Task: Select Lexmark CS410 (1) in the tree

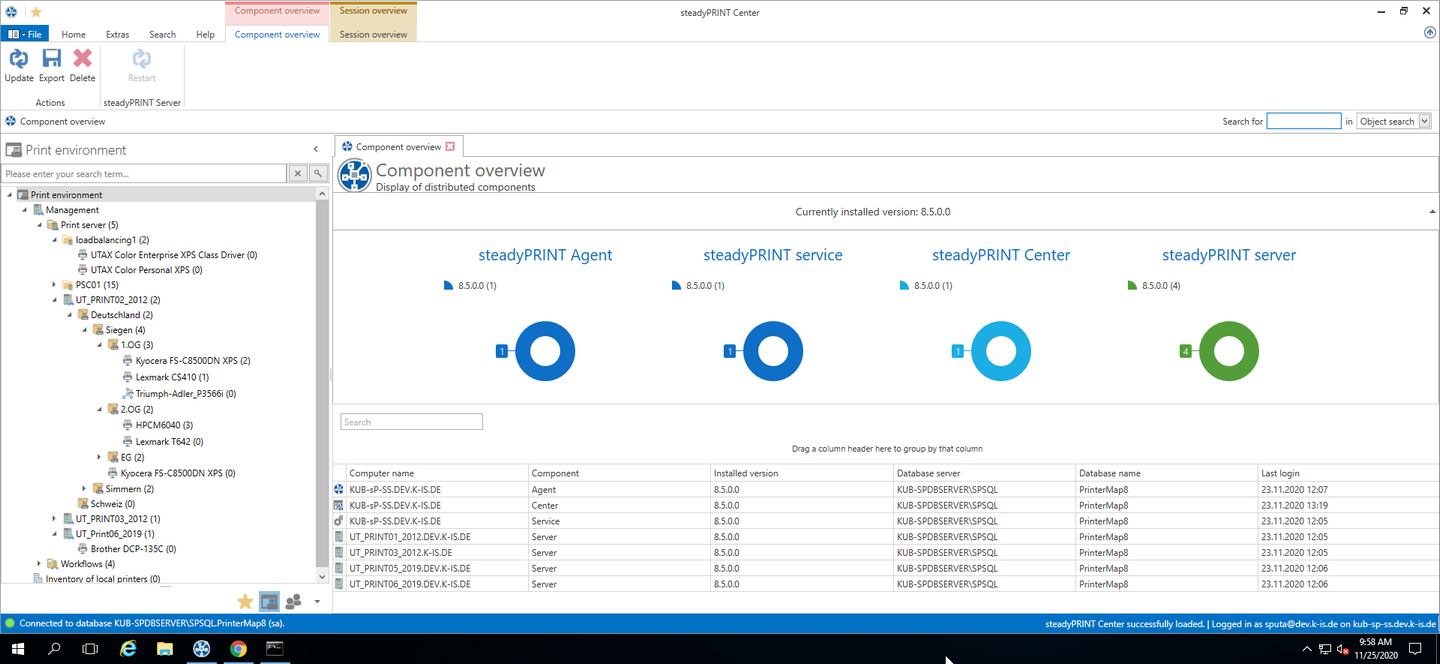Action: coord(172,377)
